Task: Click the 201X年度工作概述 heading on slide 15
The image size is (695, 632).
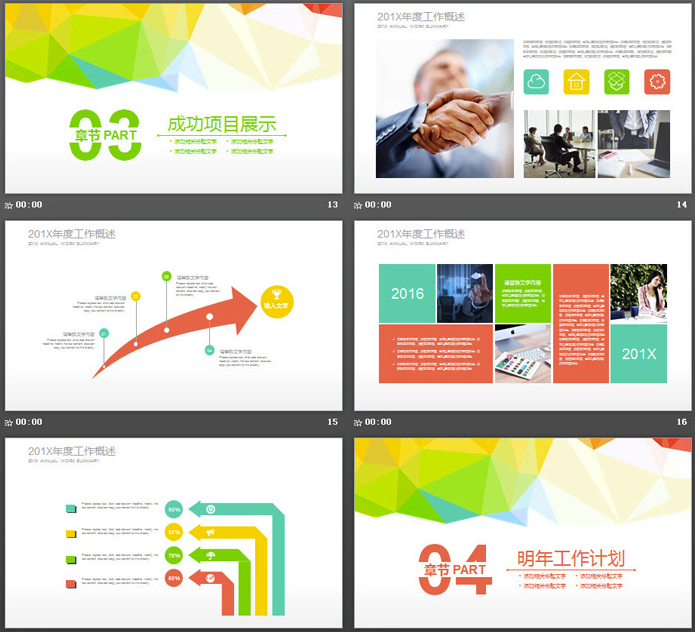Action: 72,234
